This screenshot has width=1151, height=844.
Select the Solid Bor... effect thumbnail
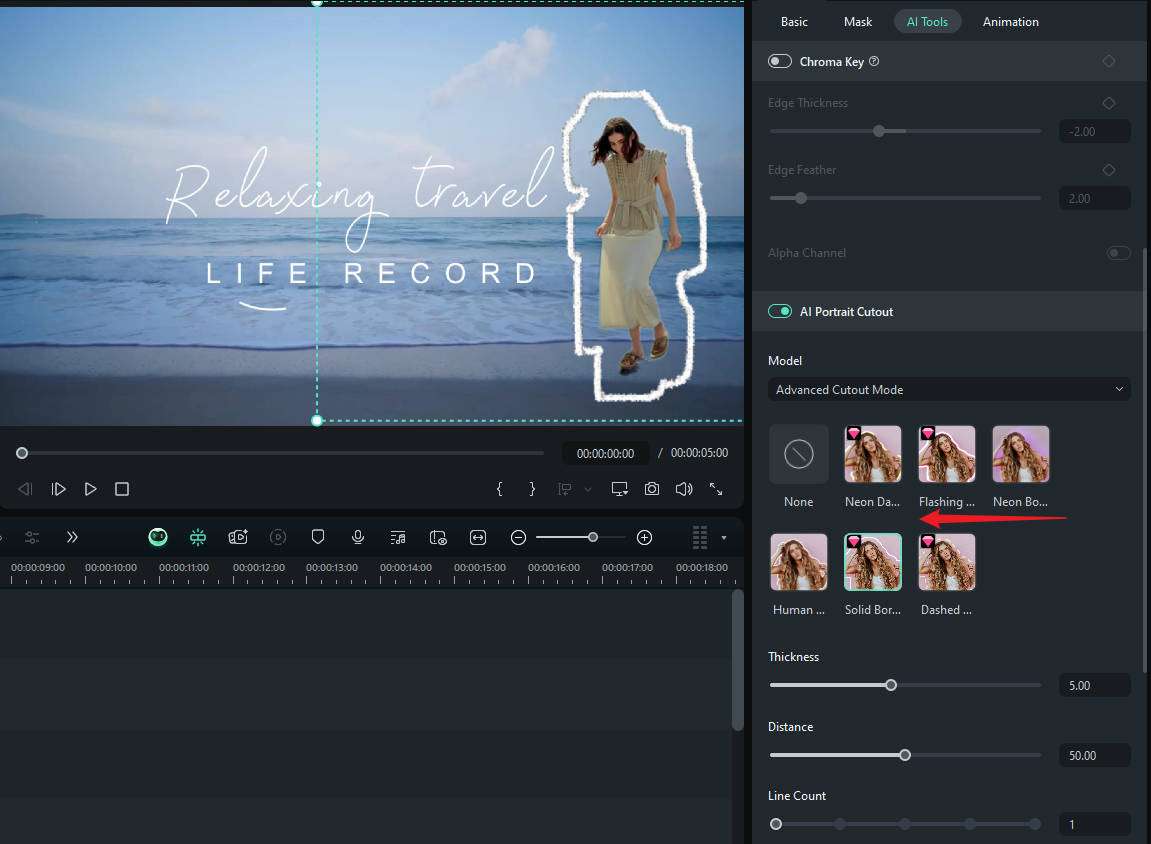[873, 562]
